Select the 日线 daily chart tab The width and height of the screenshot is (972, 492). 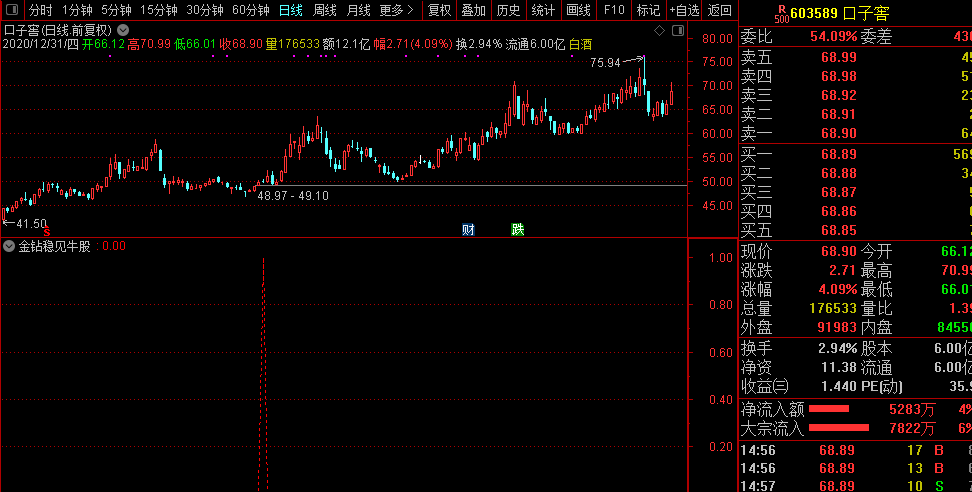[x=291, y=10]
